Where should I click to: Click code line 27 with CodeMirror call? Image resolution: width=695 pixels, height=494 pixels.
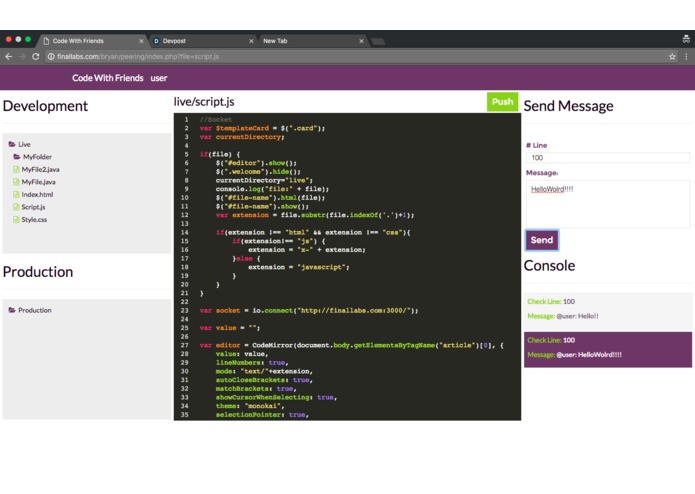tap(351, 345)
